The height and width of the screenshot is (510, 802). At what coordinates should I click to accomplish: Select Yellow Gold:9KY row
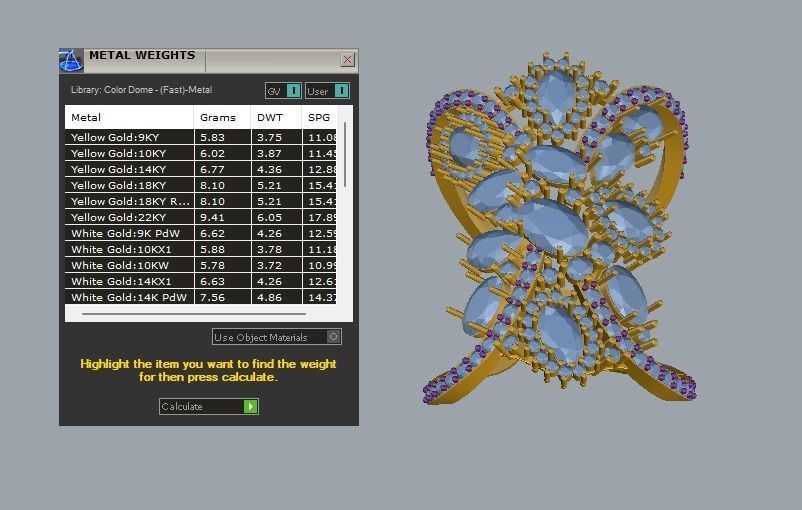[200, 137]
